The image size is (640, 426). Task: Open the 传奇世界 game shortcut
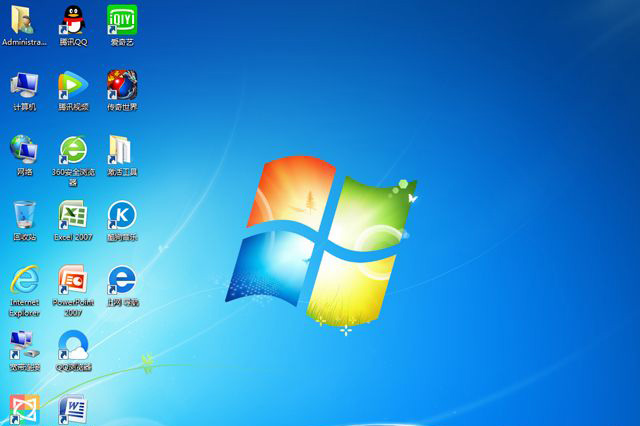pyautogui.click(x=122, y=85)
